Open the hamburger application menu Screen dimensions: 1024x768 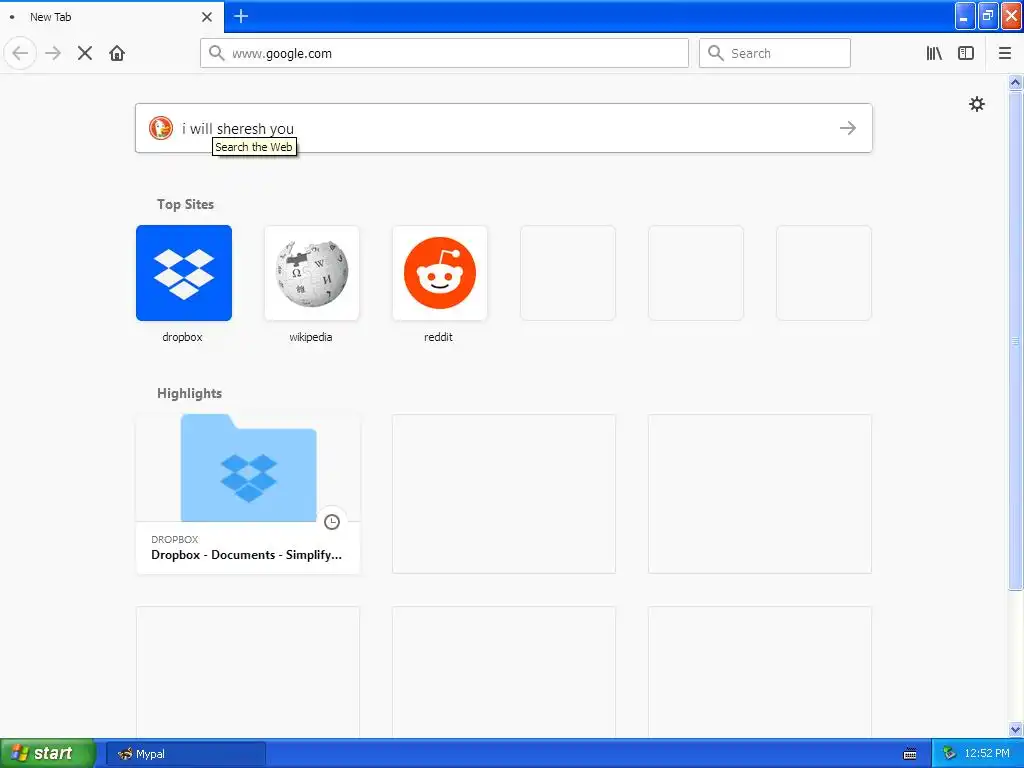click(x=1005, y=53)
